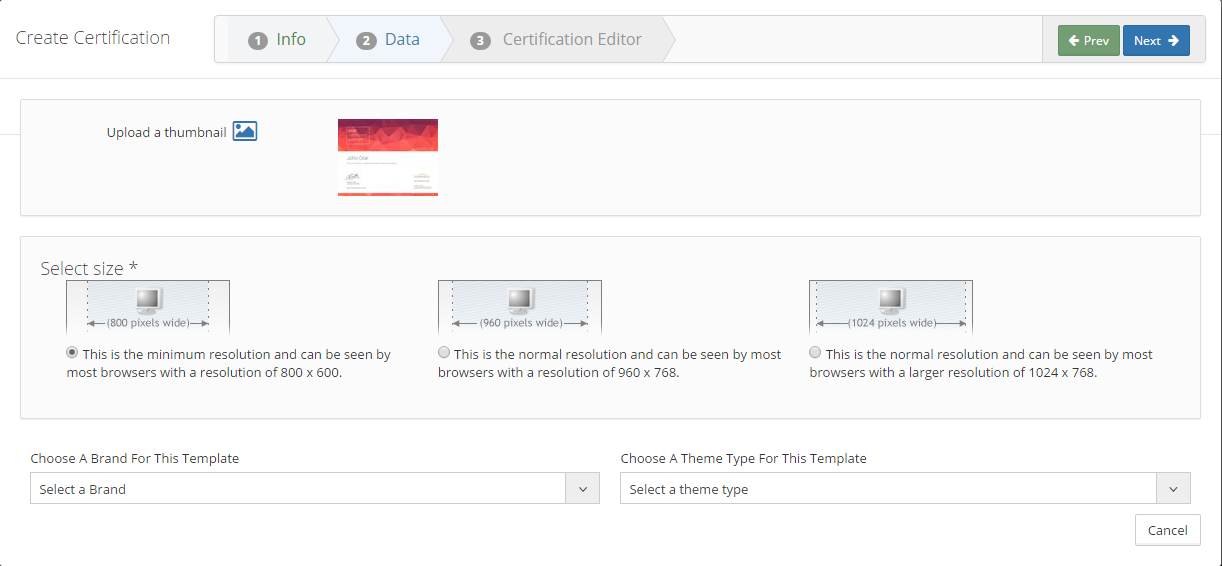Click the step 2 number badge
1222x566 pixels.
[x=366, y=41]
